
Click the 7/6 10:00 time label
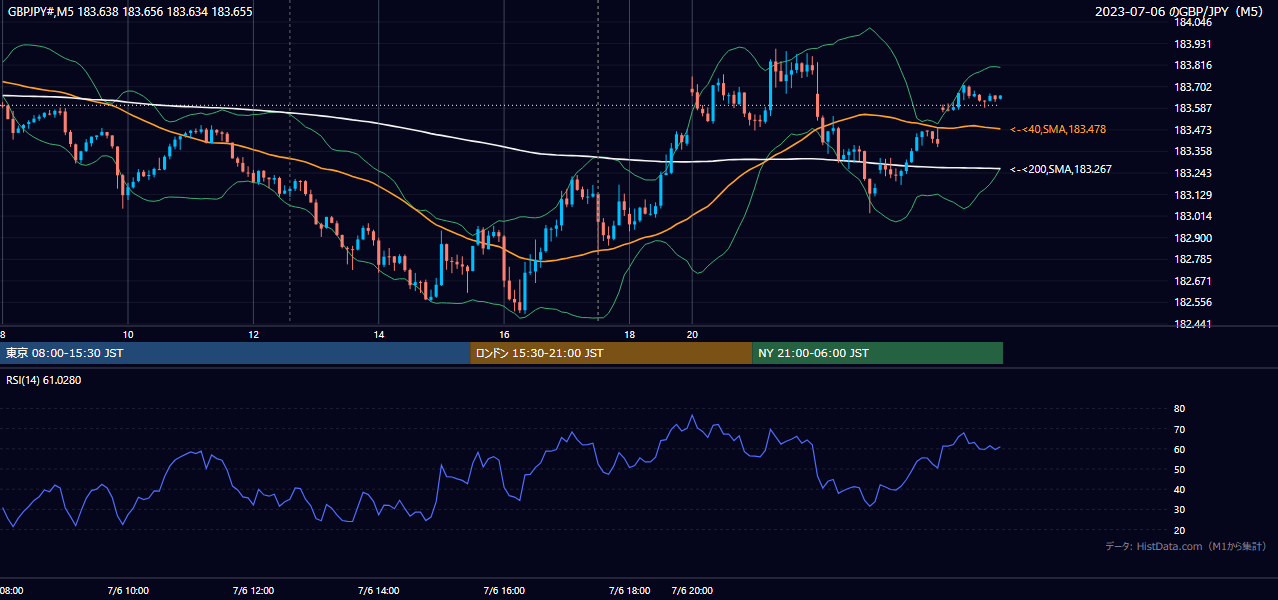click(127, 591)
